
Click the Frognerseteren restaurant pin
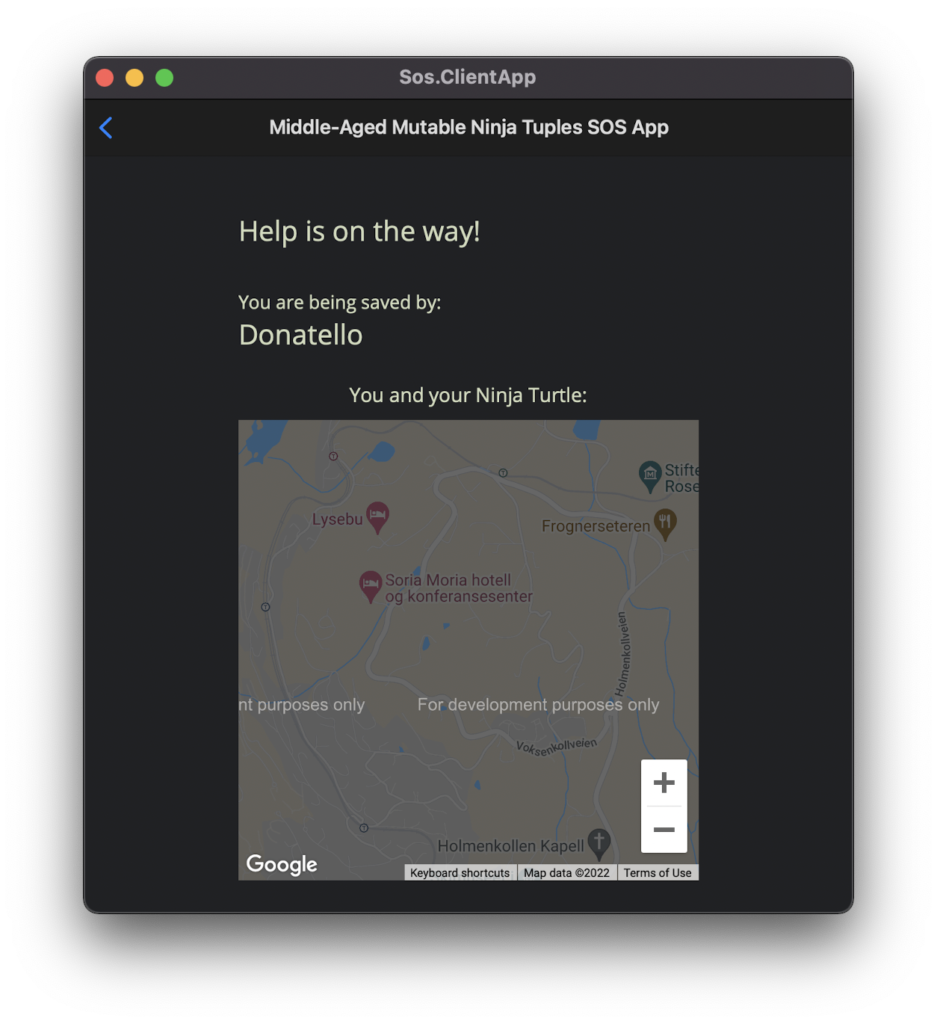tap(665, 524)
